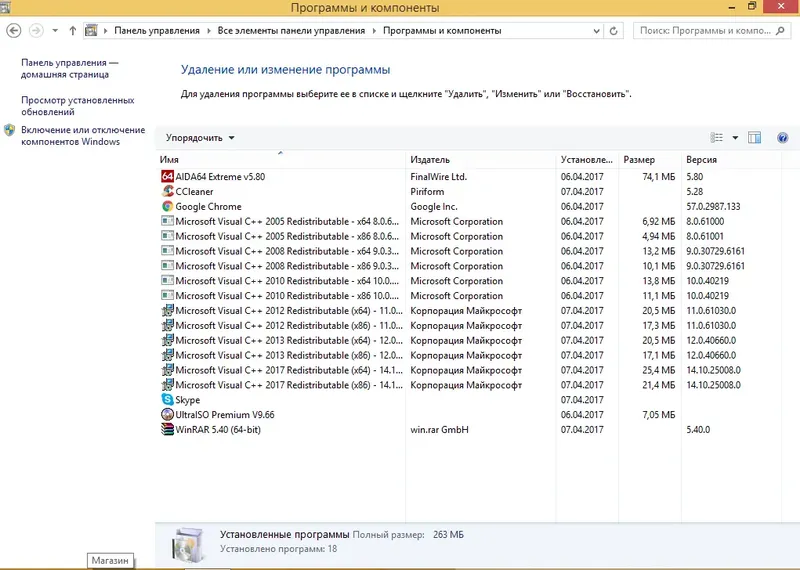Click icon of Visual C++ 2012 (x64) entry

click(167, 310)
